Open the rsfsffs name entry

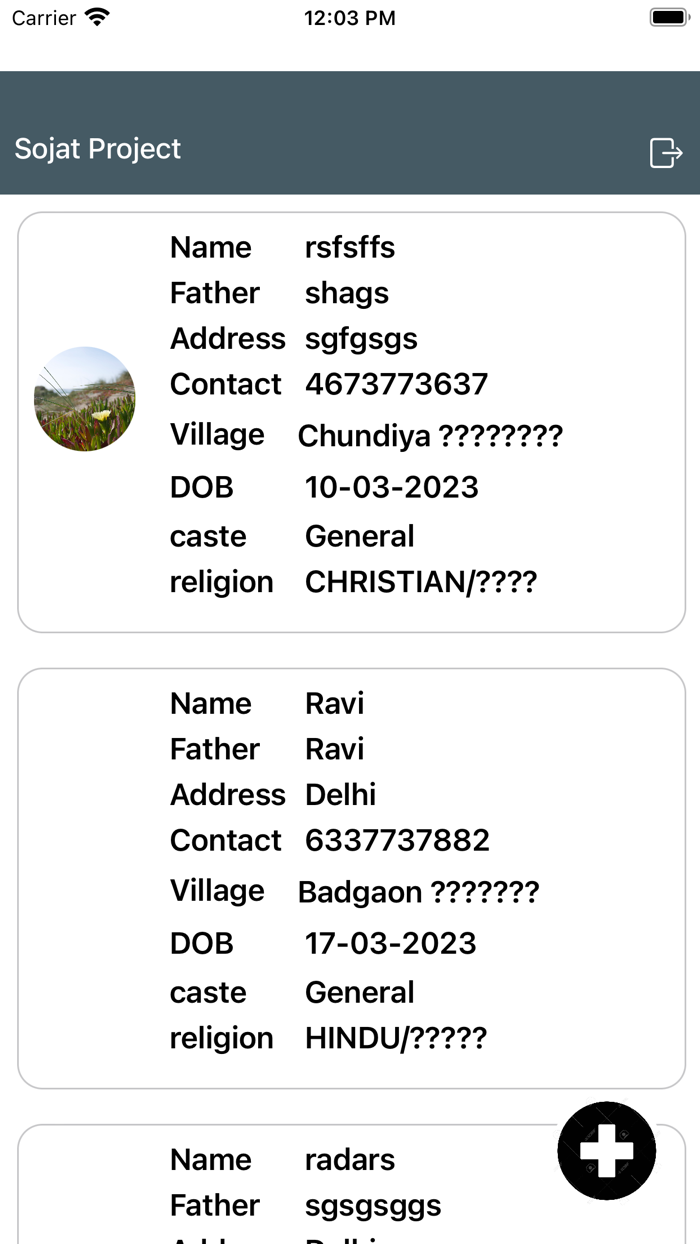[x=349, y=247]
